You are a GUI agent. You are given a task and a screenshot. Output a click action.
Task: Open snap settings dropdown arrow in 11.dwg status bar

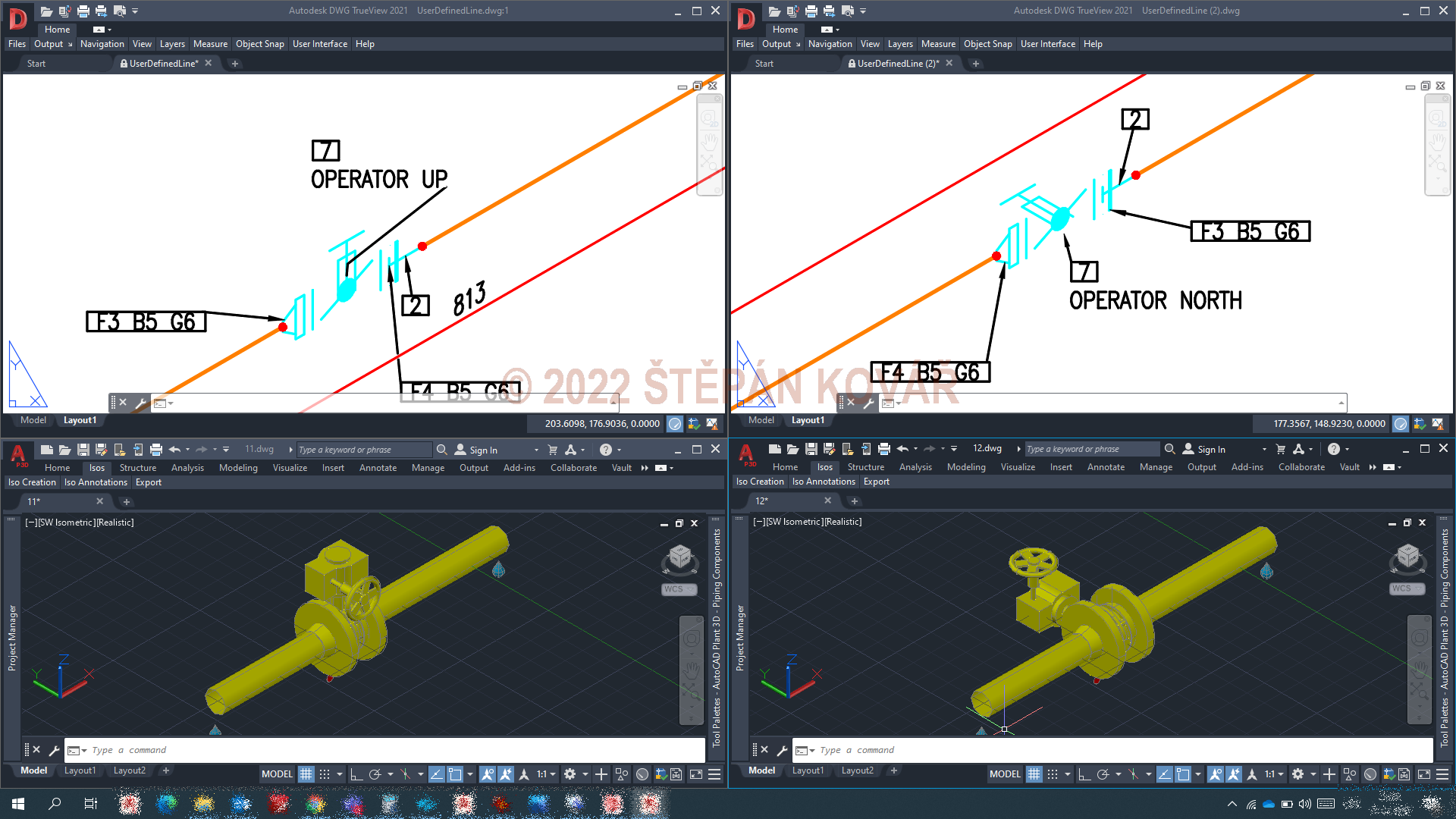340,774
